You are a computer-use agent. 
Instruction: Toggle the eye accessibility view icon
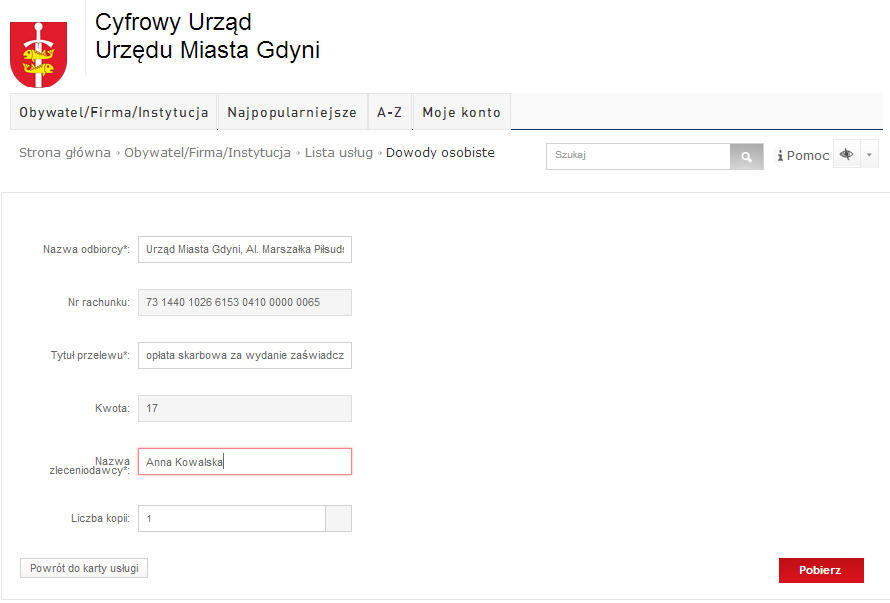click(847, 155)
